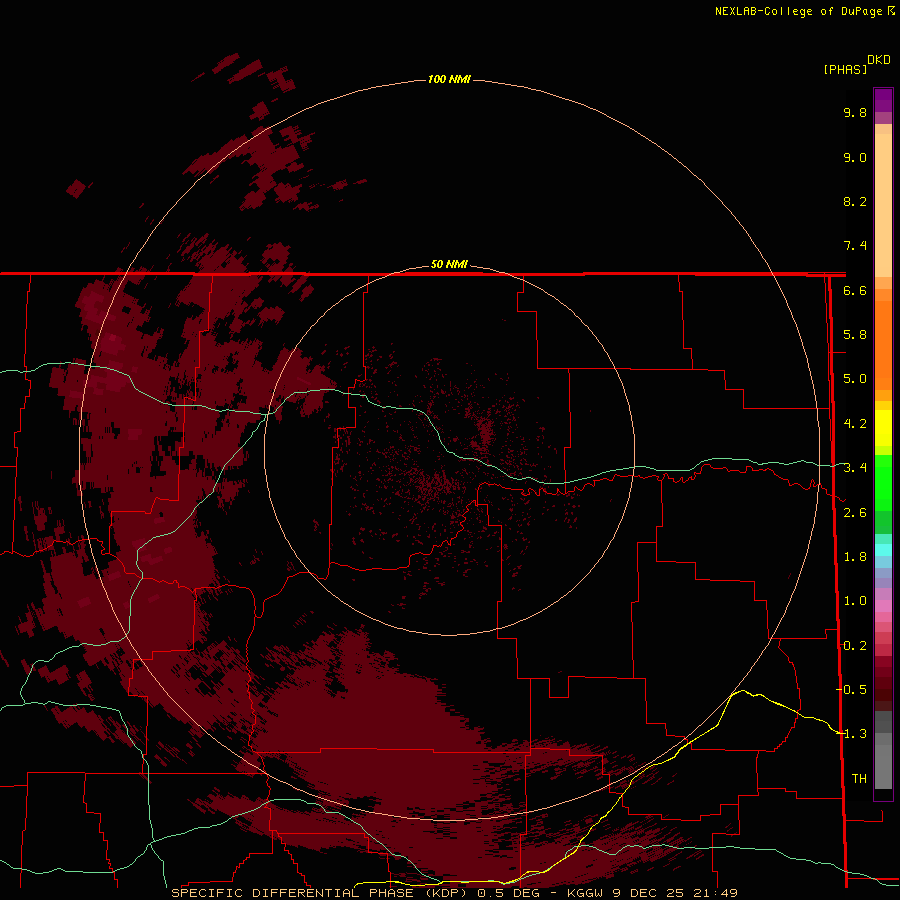Click the SPECIFIC DIFFERENTIAL PHASE caption text
This screenshot has width=900, height=900.
(292, 893)
